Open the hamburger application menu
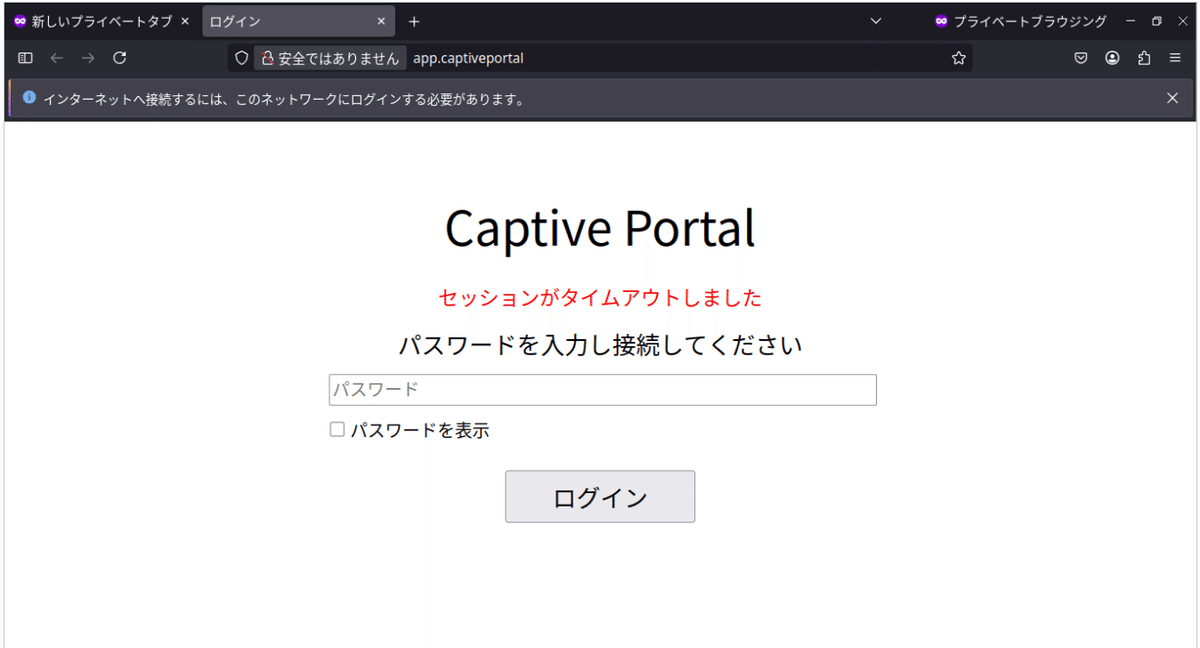The width and height of the screenshot is (1200, 648). click(x=1176, y=58)
